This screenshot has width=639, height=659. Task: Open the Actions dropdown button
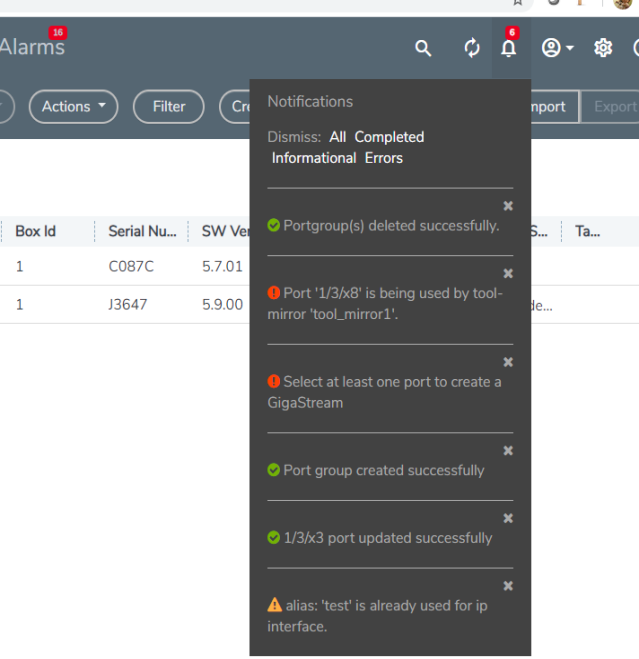click(74, 107)
